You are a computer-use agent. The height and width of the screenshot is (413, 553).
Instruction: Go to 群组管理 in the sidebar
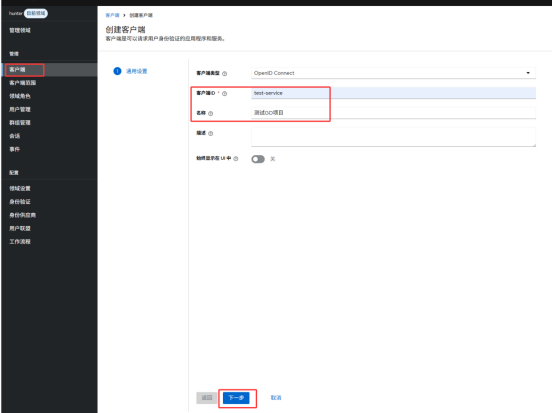(20, 123)
